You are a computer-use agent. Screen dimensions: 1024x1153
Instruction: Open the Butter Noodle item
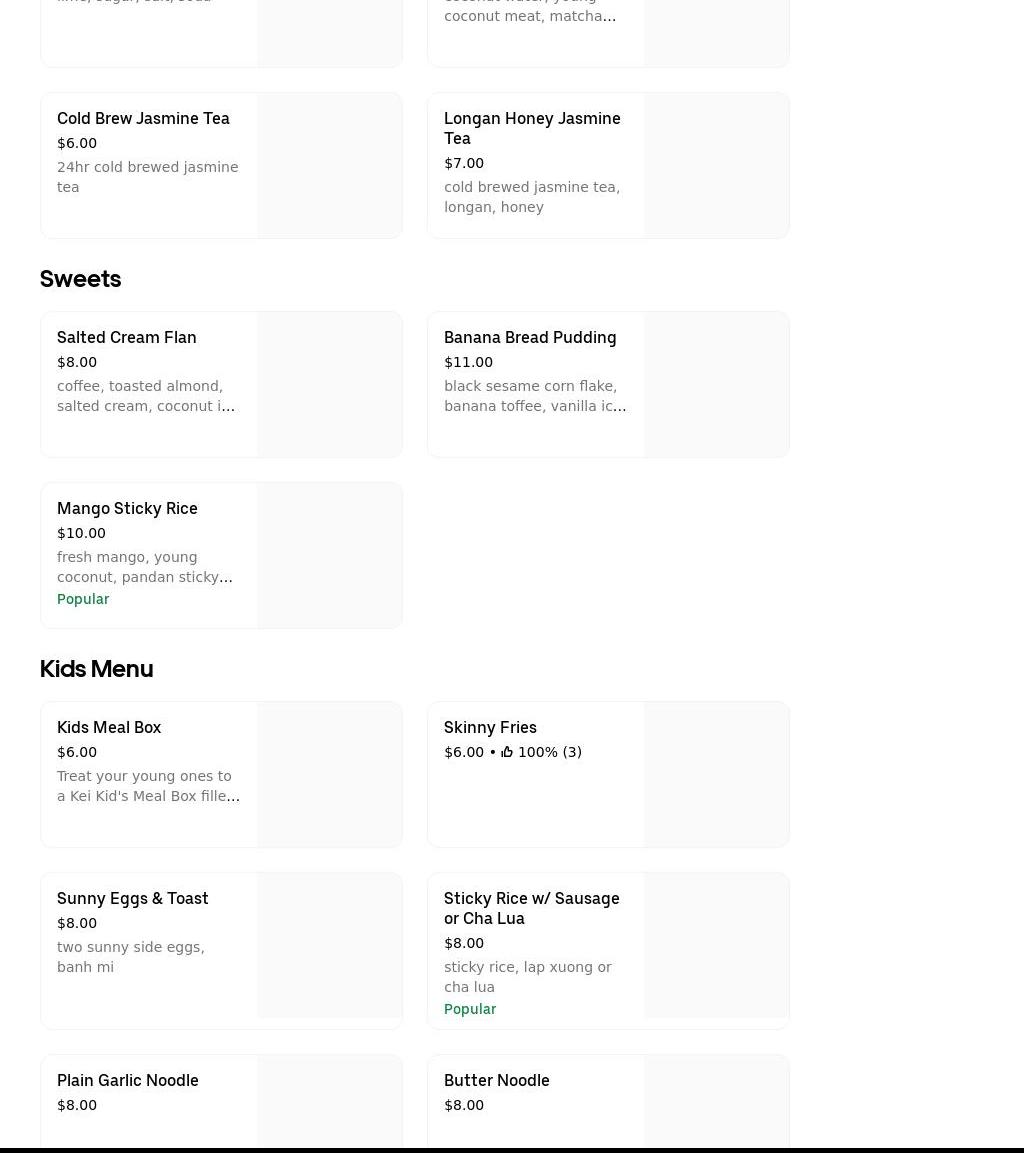click(497, 1080)
